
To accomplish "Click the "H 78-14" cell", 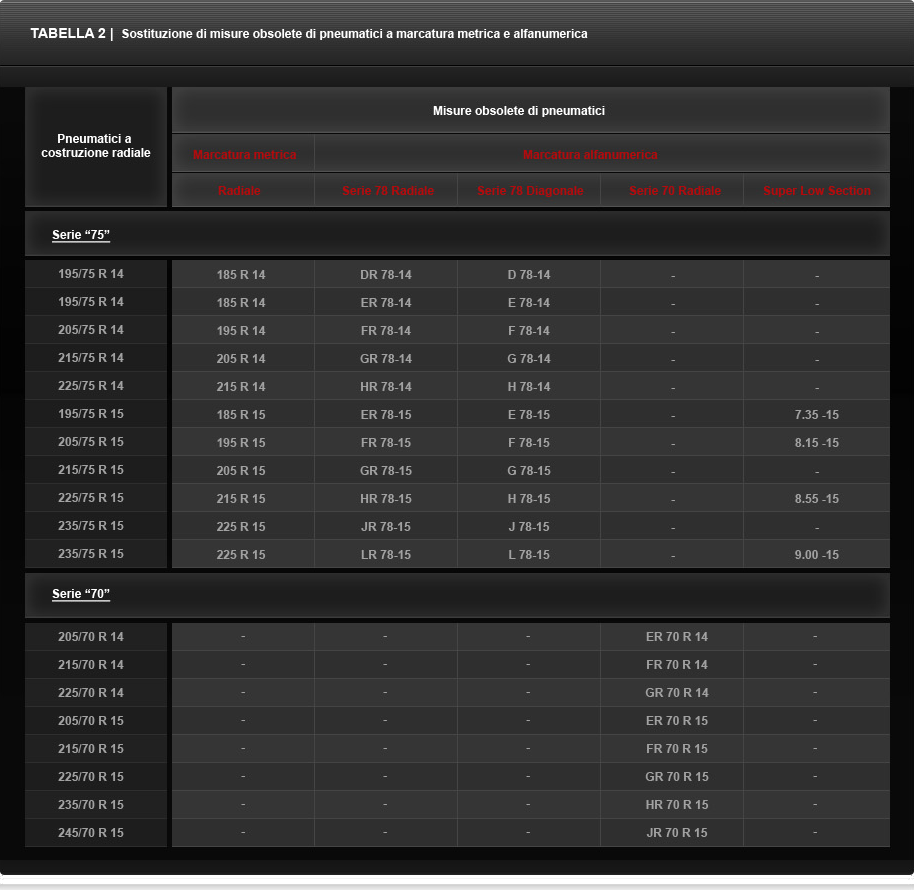I will pyautogui.click(x=529, y=386).
